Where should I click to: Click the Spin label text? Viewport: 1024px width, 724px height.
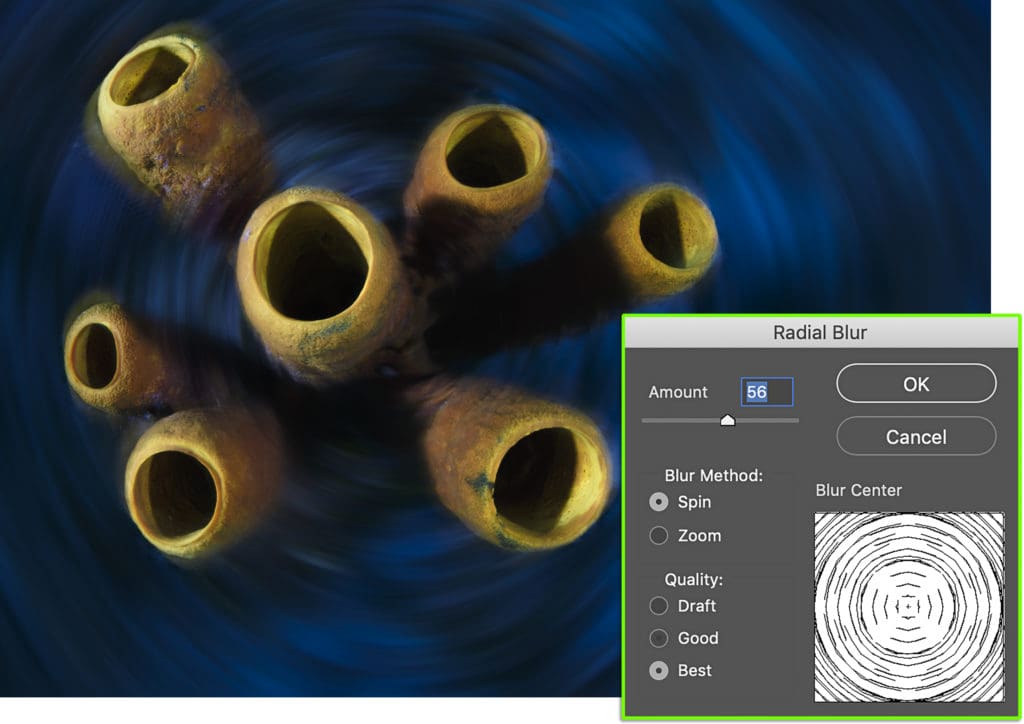pyautogui.click(x=694, y=502)
